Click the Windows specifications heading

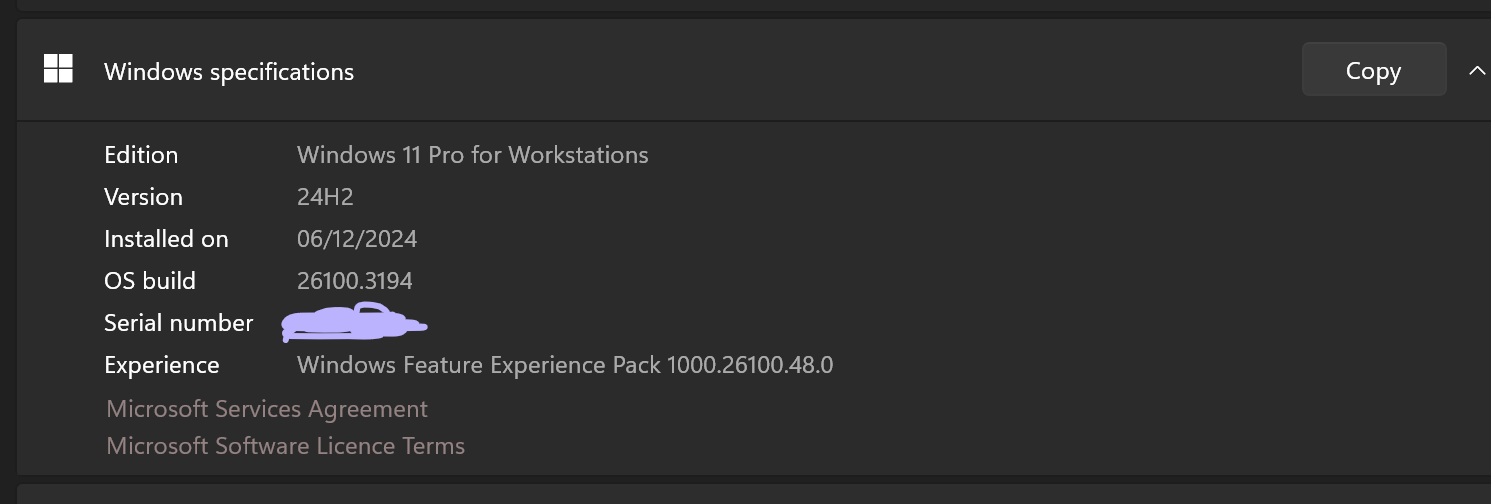229,72
